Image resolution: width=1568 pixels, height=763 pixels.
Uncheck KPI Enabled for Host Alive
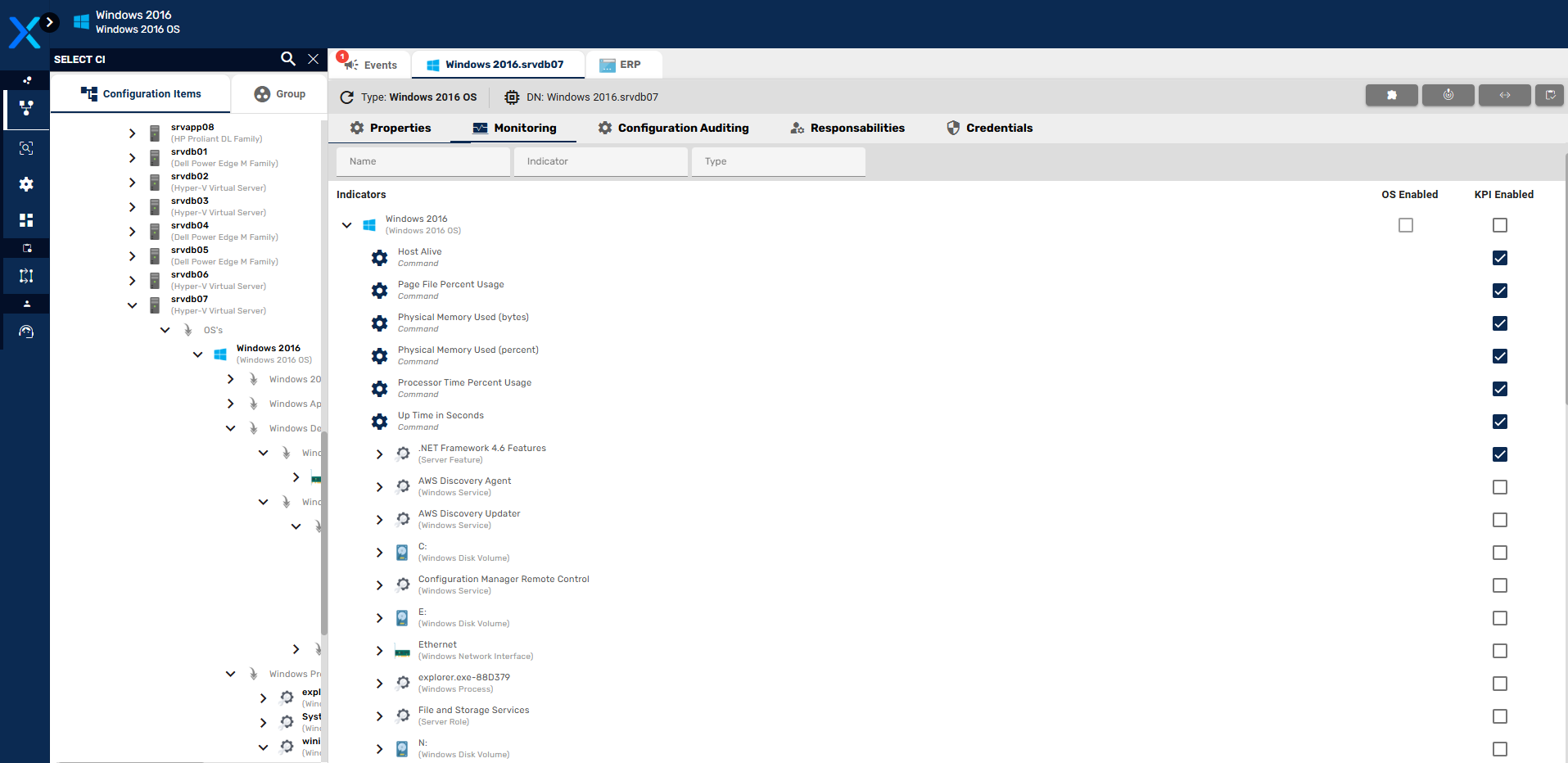coord(1499,258)
